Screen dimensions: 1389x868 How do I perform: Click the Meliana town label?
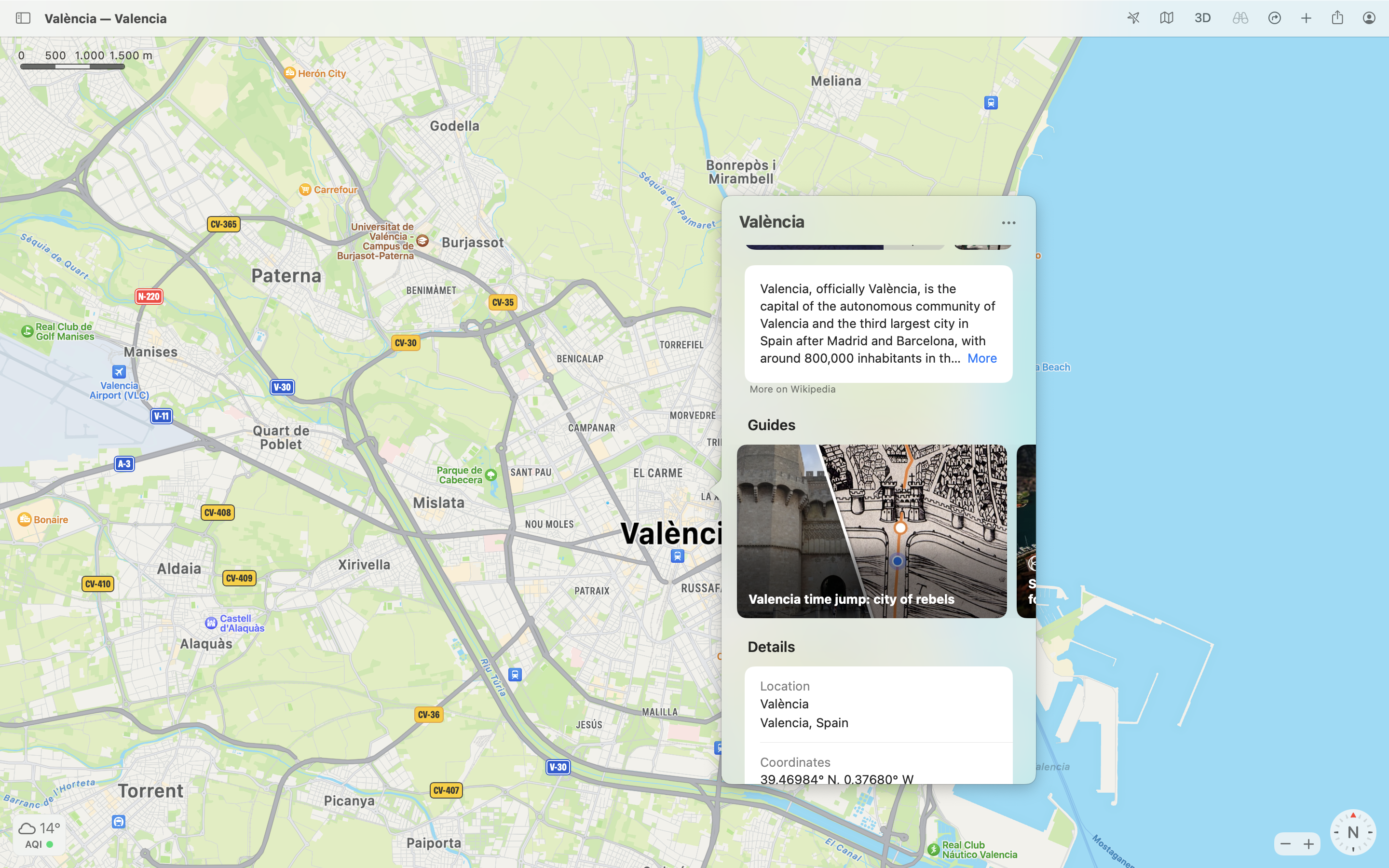coord(836,81)
